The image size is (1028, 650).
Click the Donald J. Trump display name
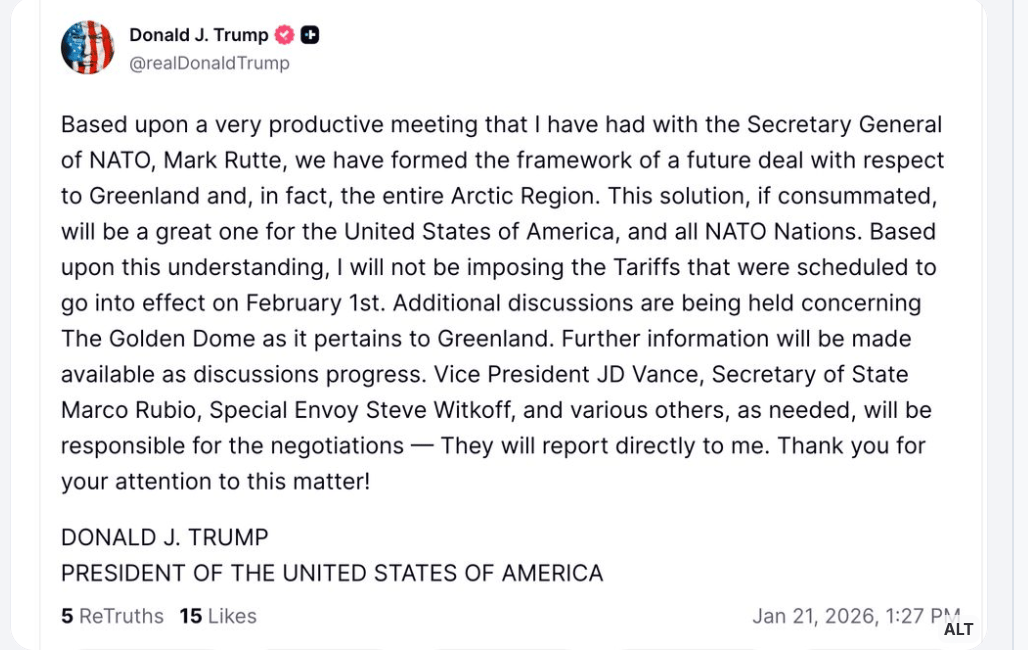pos(199,35)
